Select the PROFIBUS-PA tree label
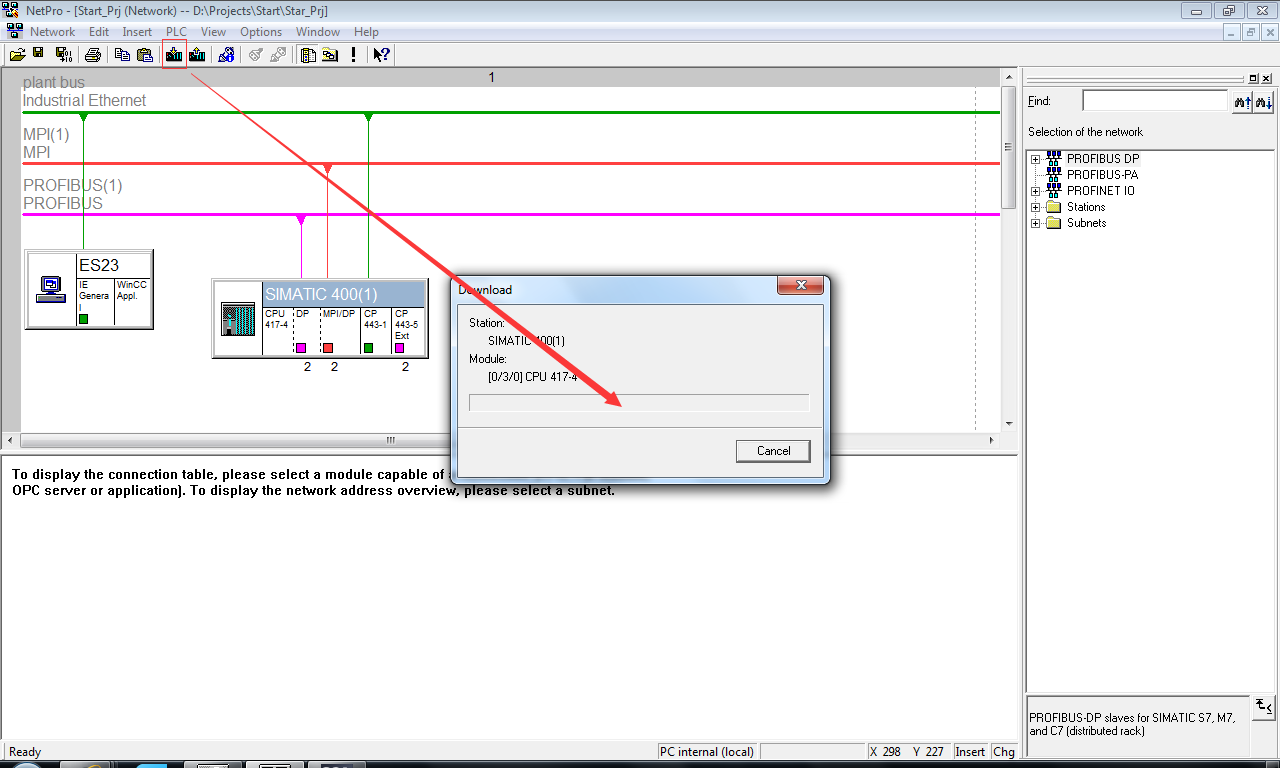The image size is (1280, 768). pos(1102,175)
